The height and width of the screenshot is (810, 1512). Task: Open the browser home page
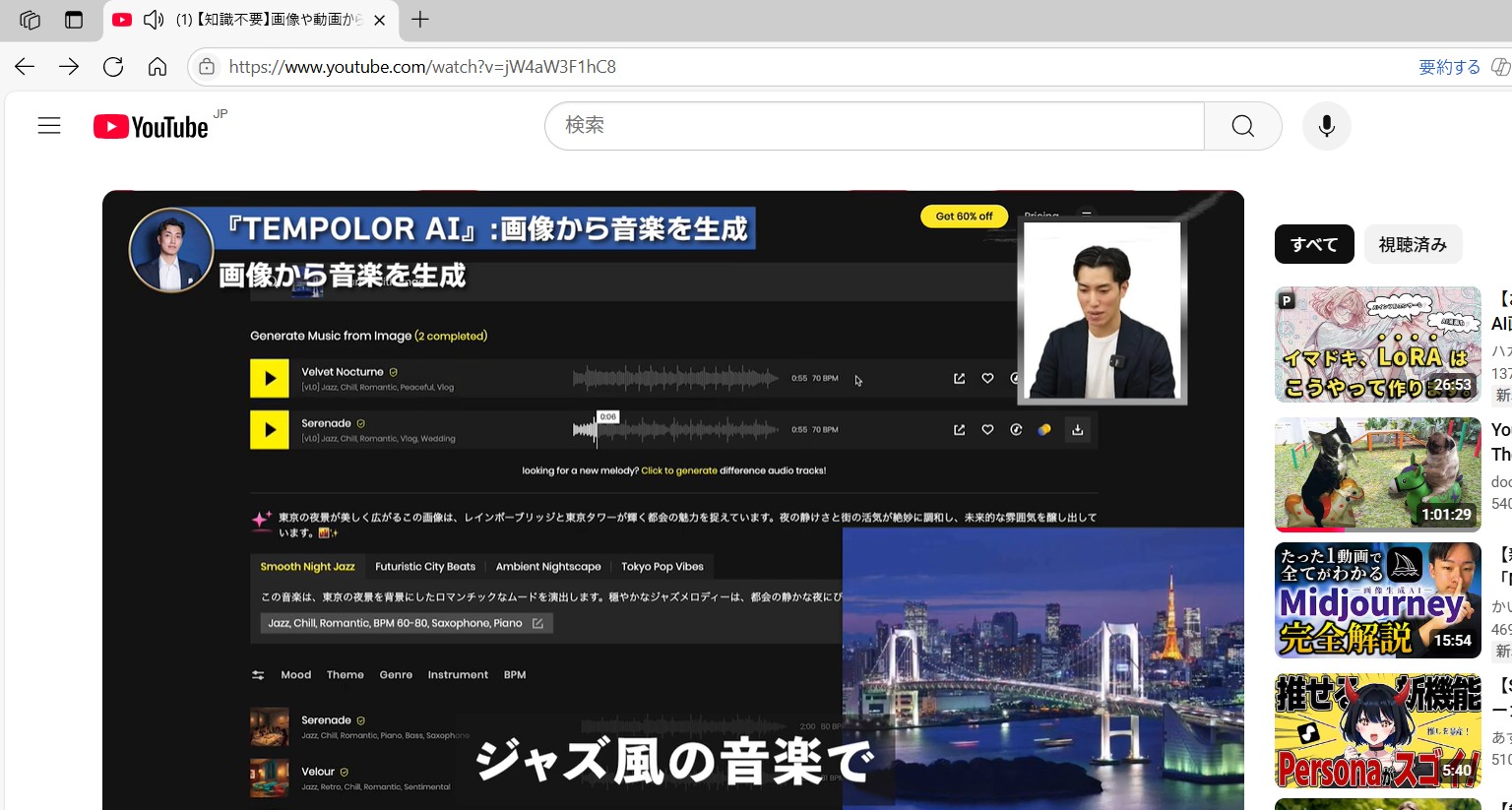pos(157,67)
